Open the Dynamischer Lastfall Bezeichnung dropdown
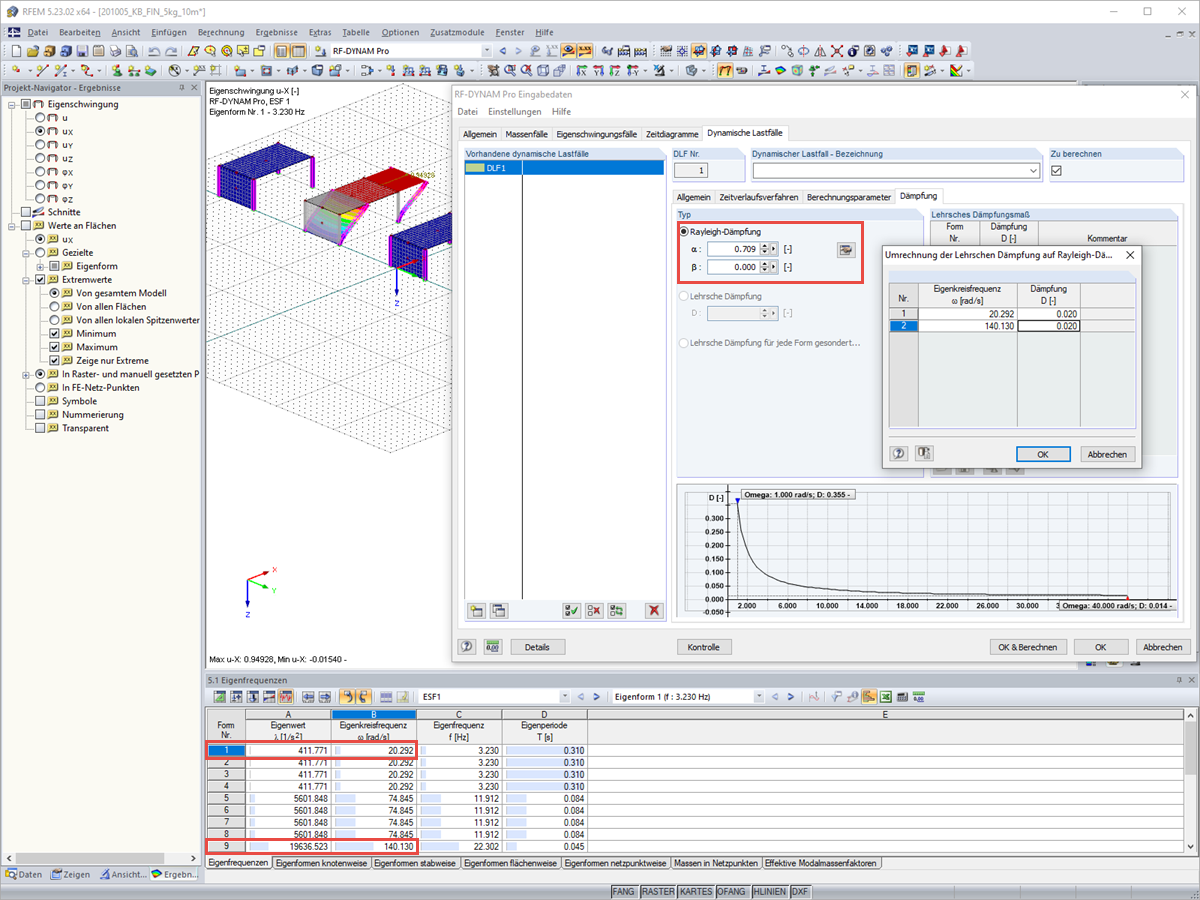 click(1033, 171)
